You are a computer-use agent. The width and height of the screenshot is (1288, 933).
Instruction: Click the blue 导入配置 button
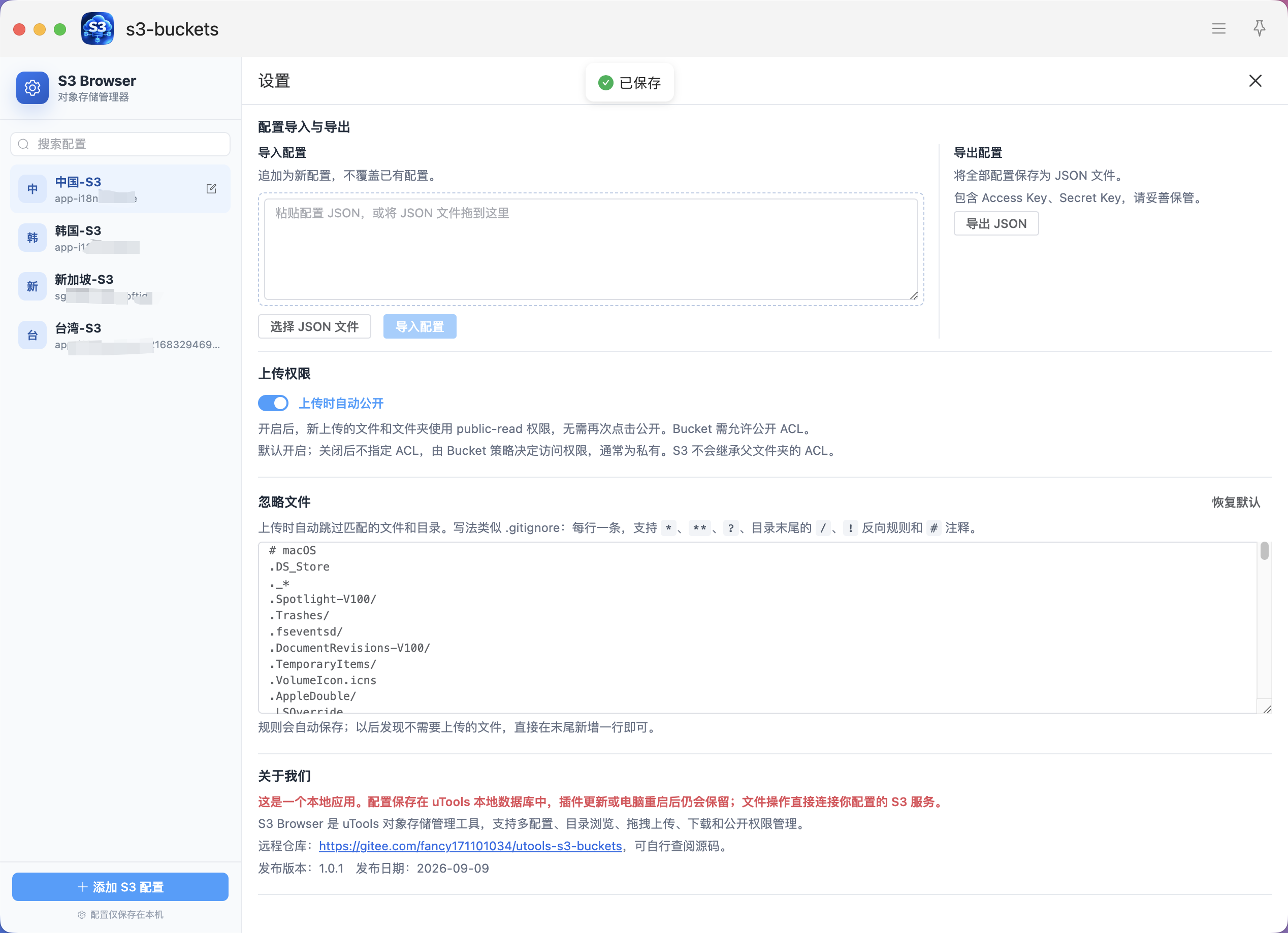coord(420,327)
